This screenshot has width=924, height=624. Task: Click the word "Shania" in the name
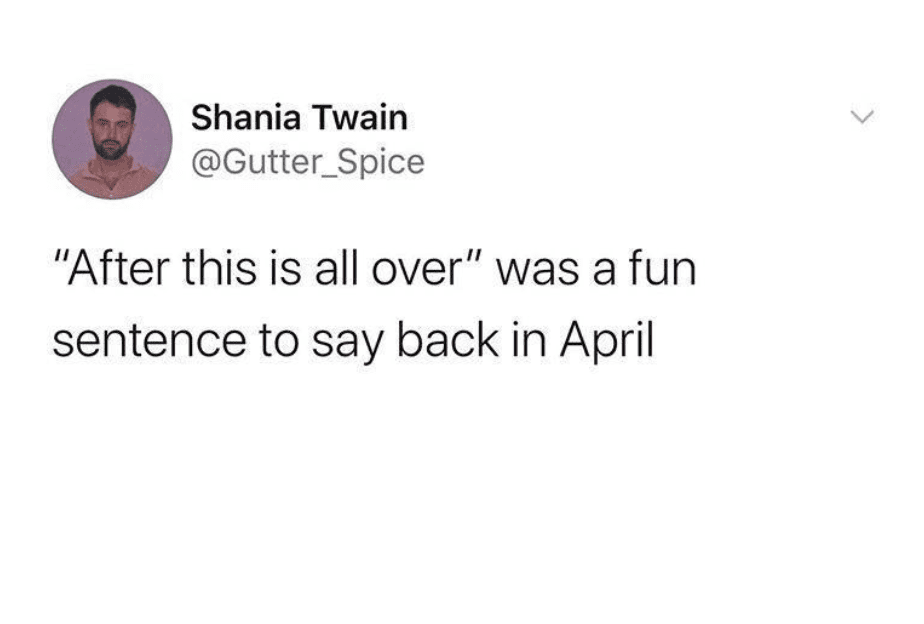point(246,117)
